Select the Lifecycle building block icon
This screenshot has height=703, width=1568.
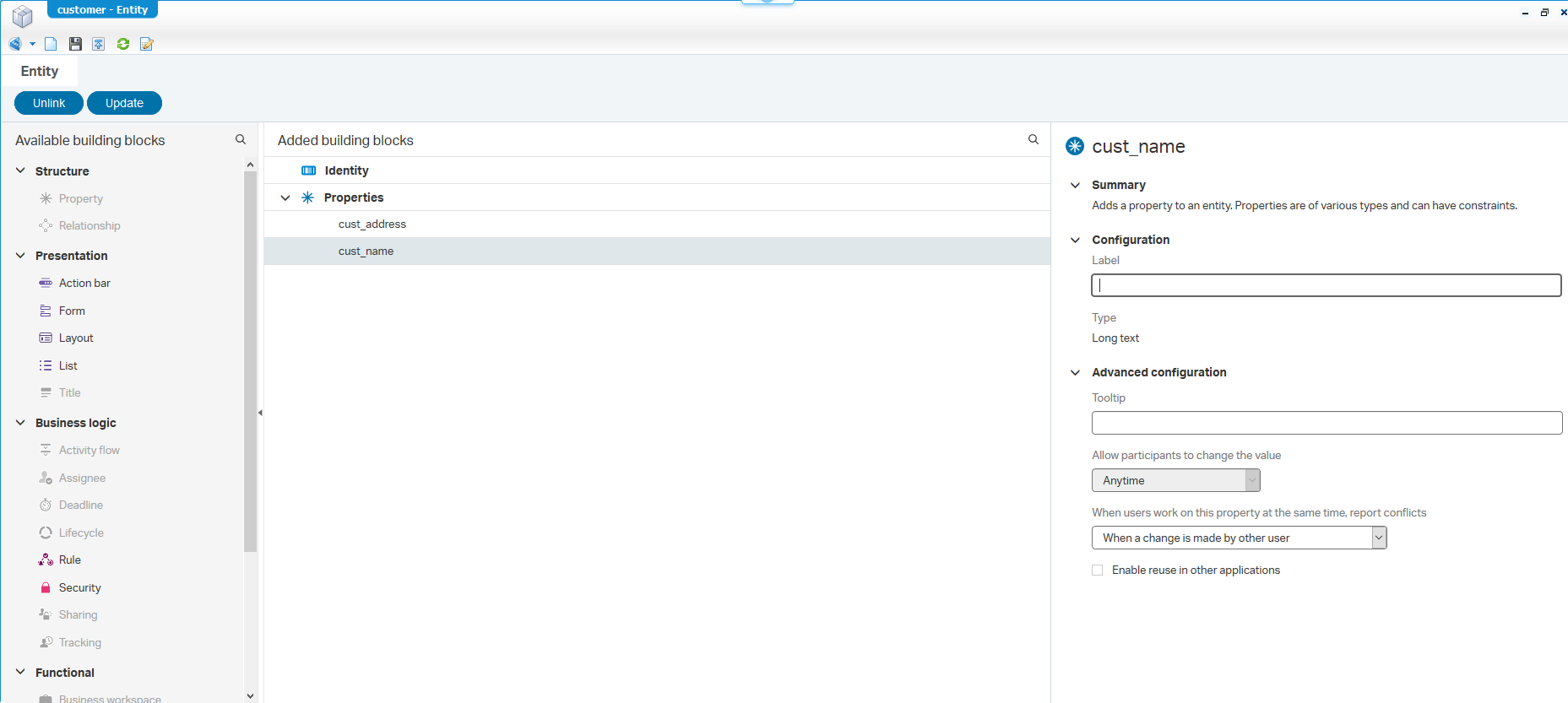[x=46, y=533]
